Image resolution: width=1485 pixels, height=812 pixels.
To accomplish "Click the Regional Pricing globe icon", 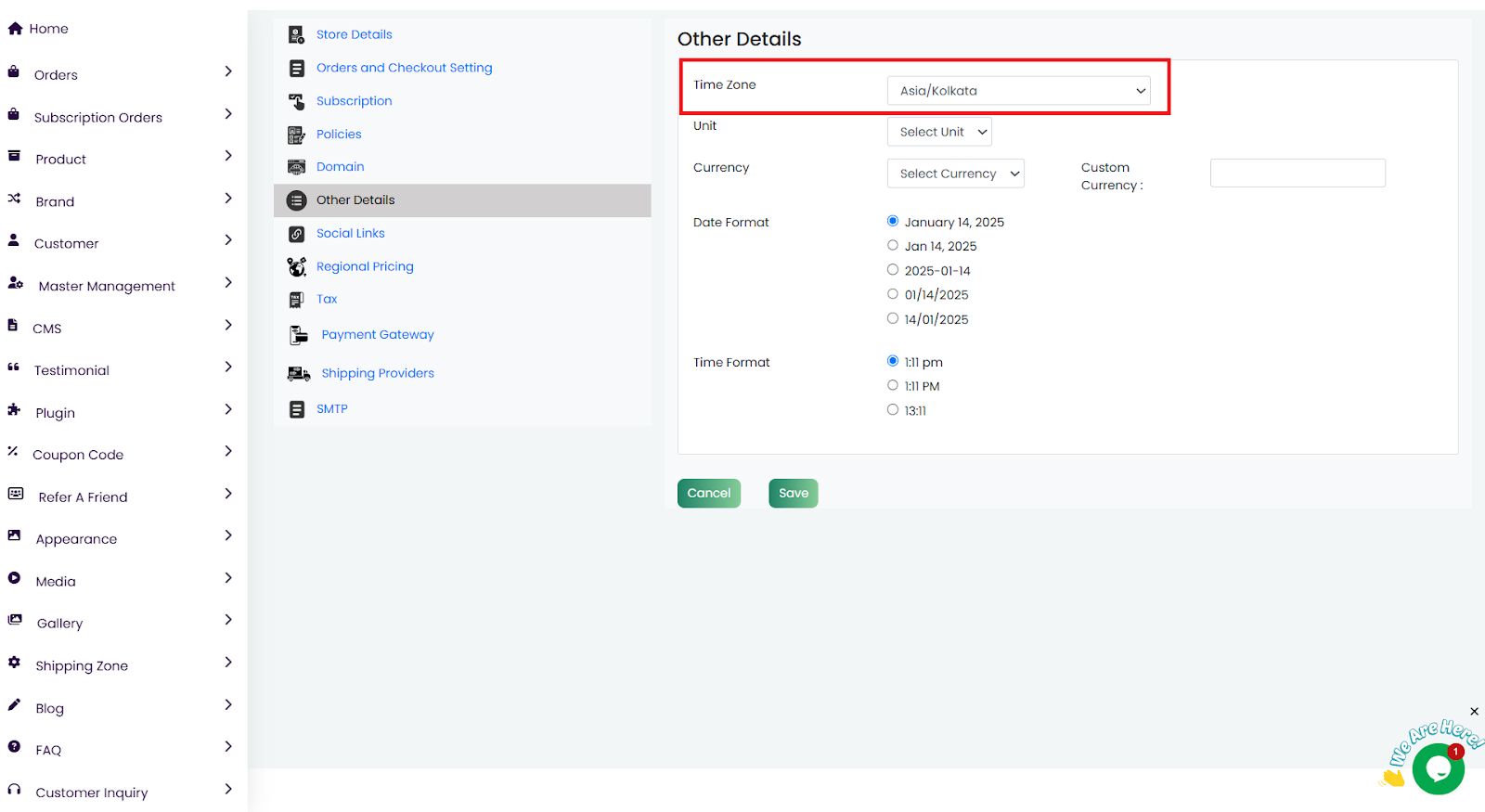I will [297, 267].
